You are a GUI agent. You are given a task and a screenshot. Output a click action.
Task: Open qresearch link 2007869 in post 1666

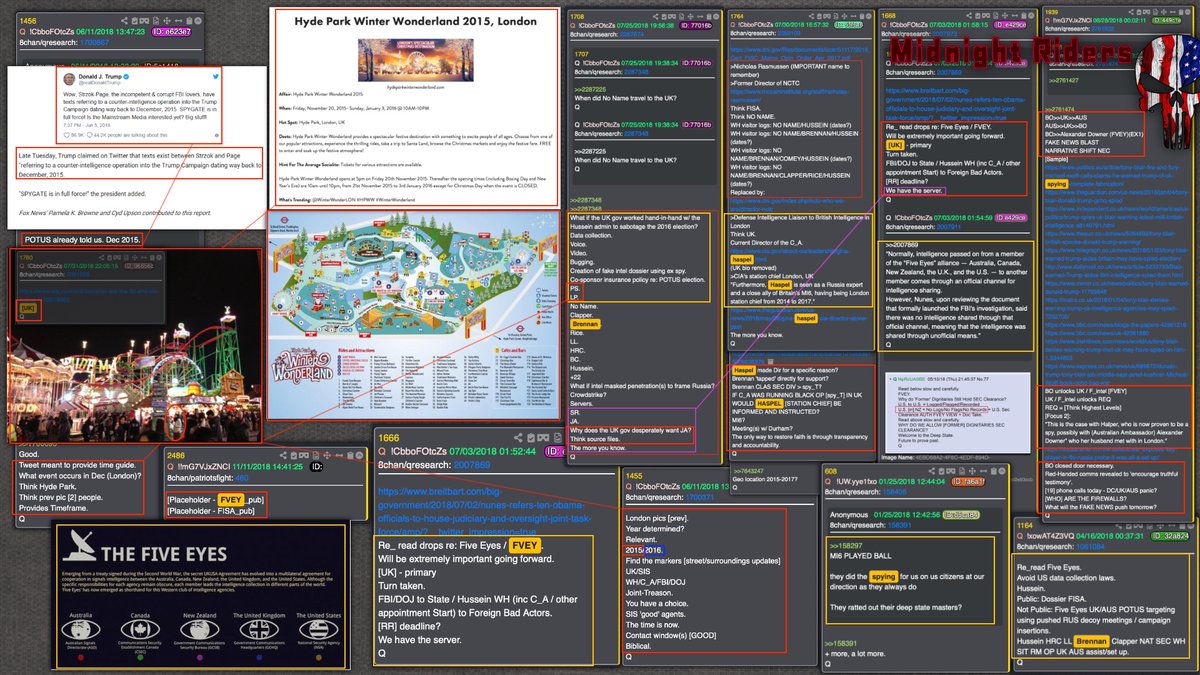coord(471,465)
